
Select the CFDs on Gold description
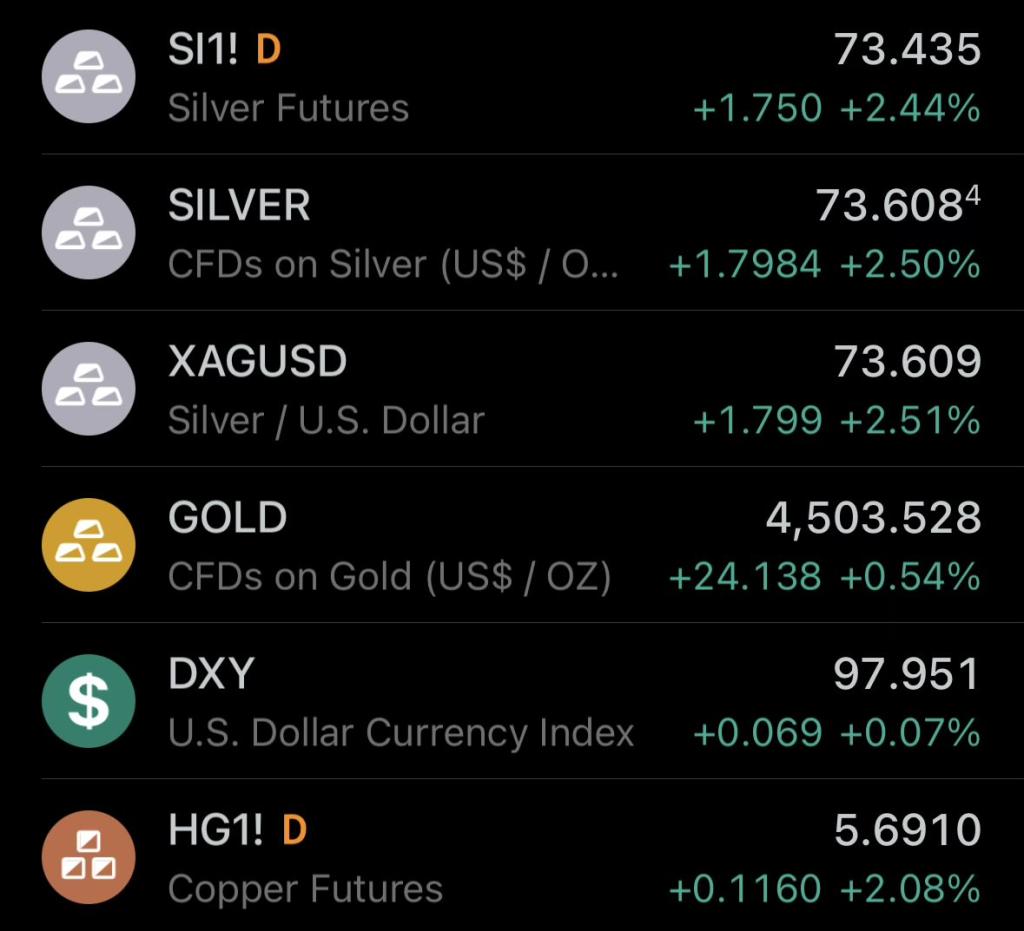tap(389, 577)
